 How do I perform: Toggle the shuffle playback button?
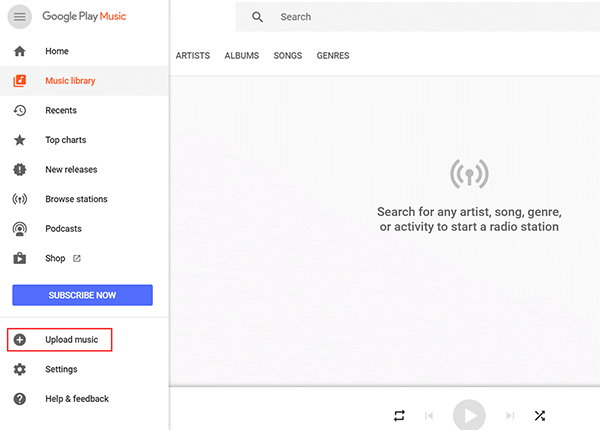tap(540, 415)
